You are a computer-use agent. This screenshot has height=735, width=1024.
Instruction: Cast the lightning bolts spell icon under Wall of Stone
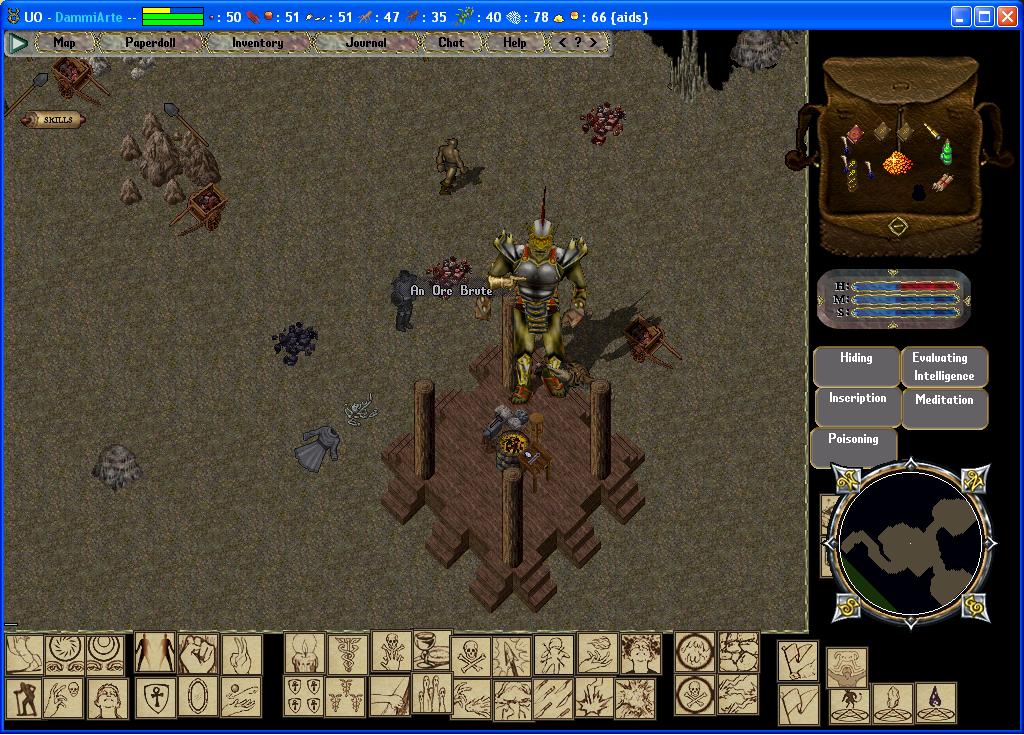(738, 694)
